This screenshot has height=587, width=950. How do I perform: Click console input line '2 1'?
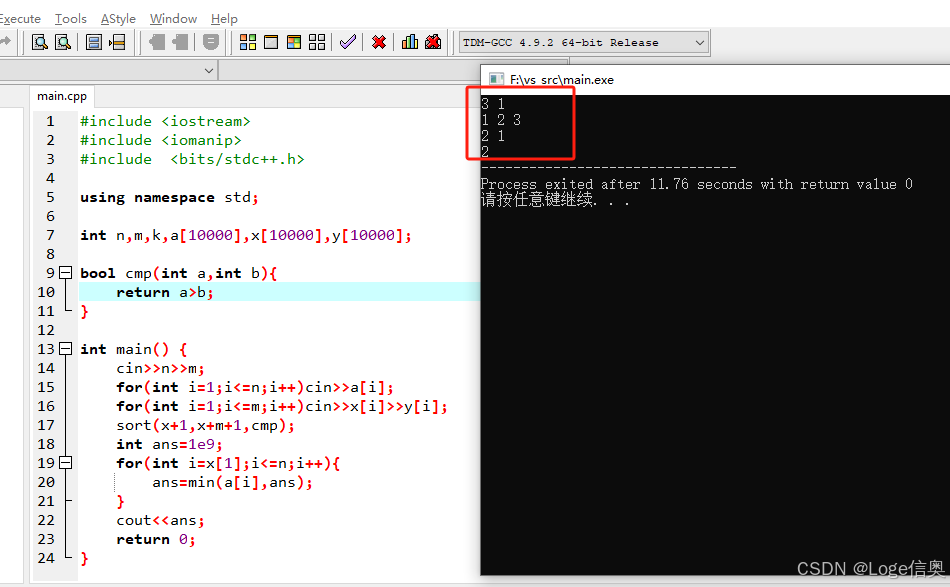tap(493, 136)
